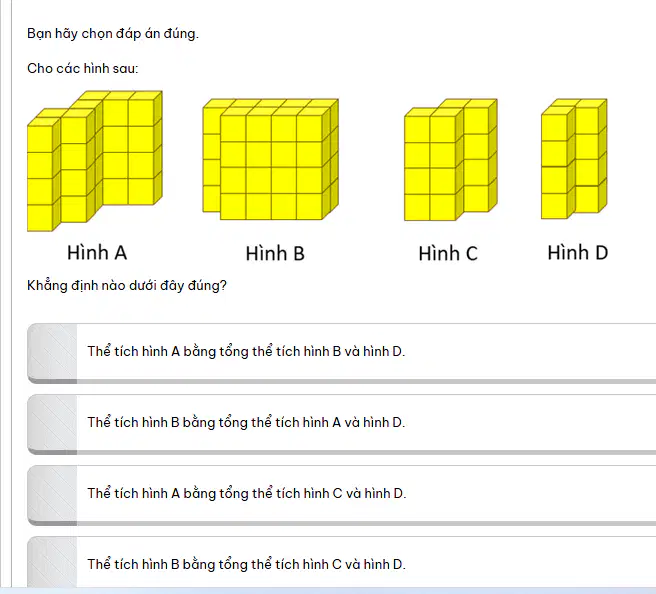Click the gray tab of the third answer option
The image size is (656, 594).
click(52, 495)
